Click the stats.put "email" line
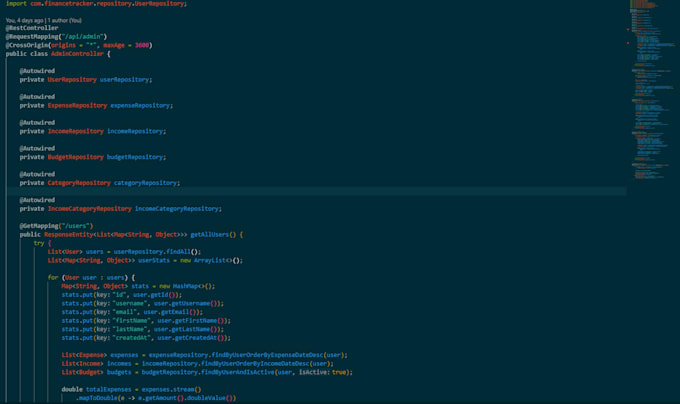 (x=132, y=312)
